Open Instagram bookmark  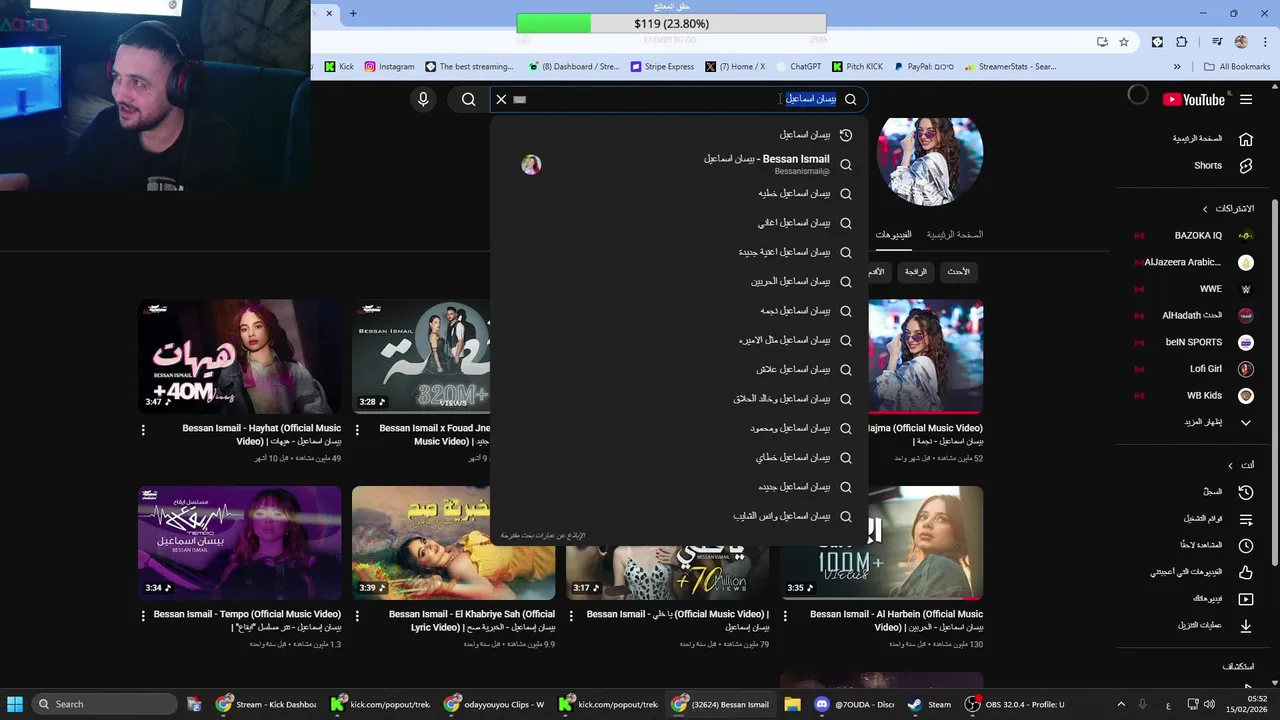389,67
